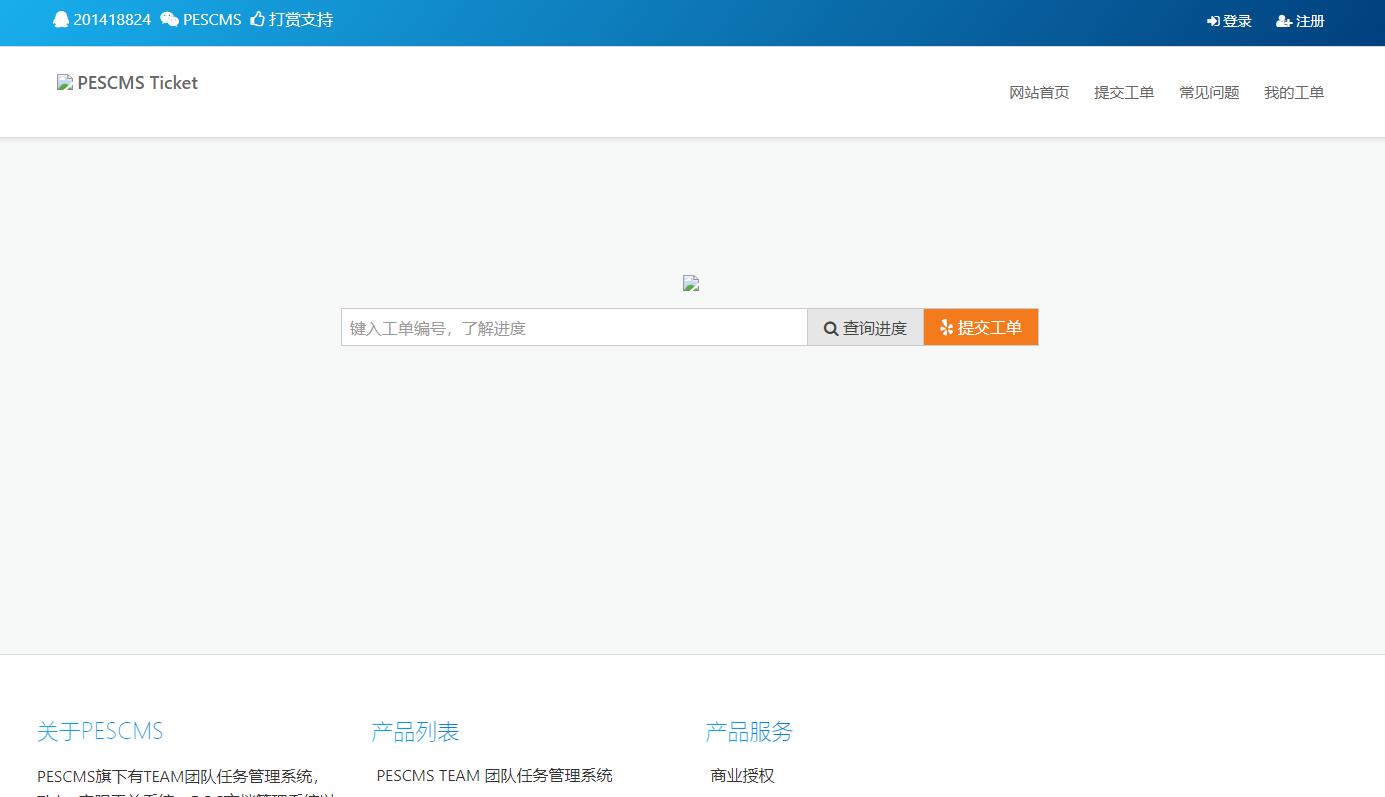Click the 产品列表 footer heading
Image resolution: width=1385 pixels, height=797 pixels.
(x=415, y=731)
